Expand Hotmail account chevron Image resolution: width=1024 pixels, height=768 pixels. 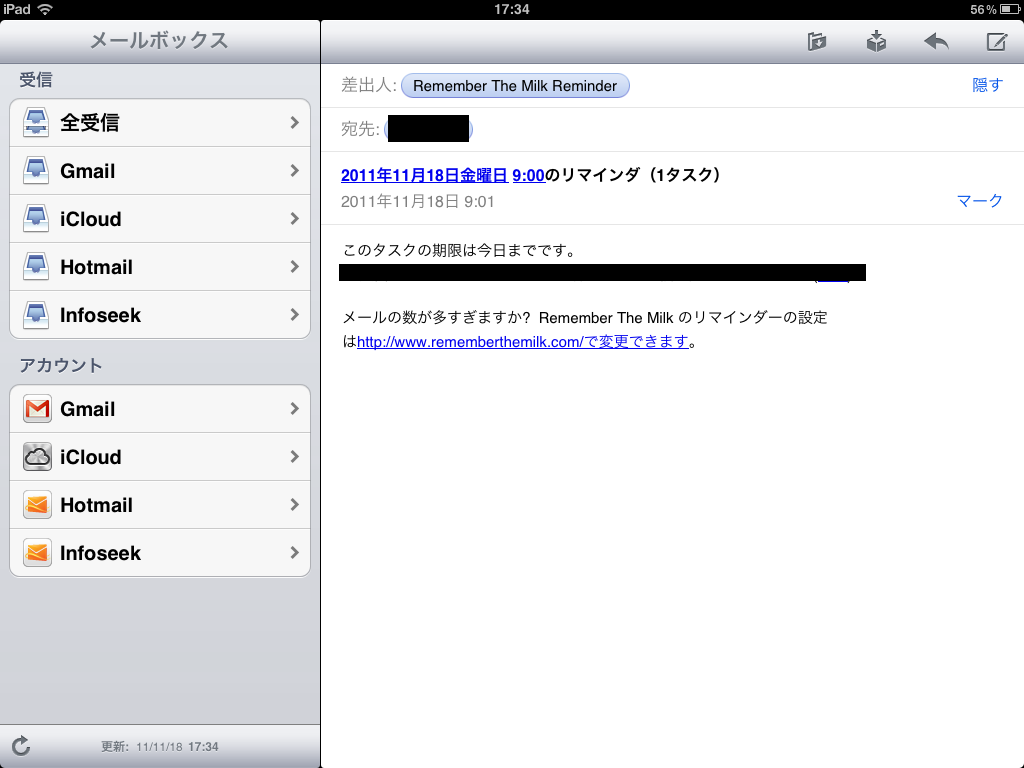coord(295,504)
